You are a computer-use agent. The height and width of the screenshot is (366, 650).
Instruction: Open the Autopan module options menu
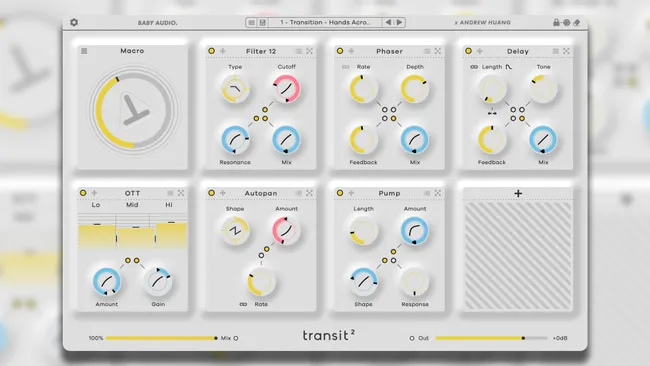tap(298, 193)
